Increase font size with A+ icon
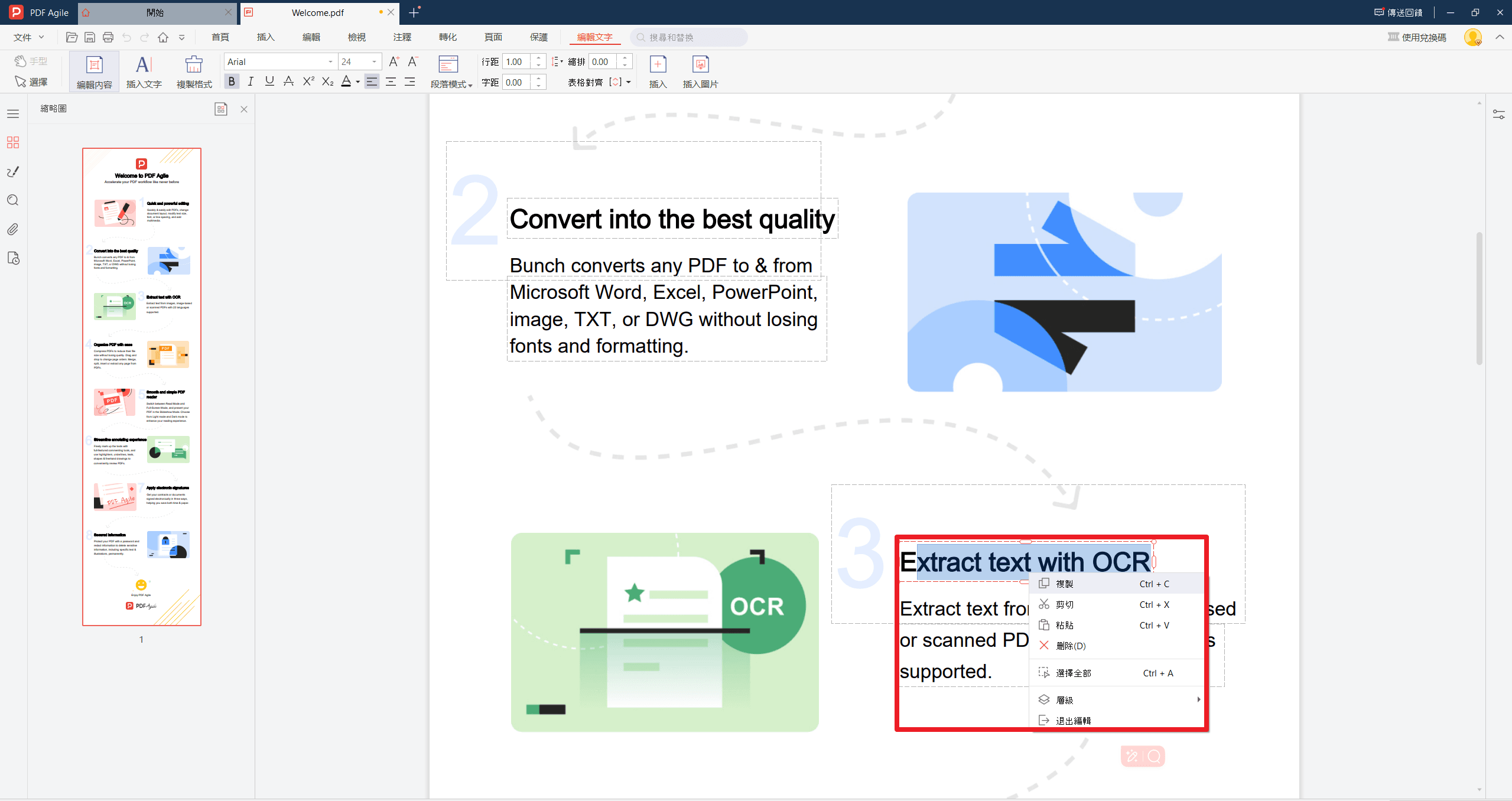 pyautogui.click(x=394, y=61)
